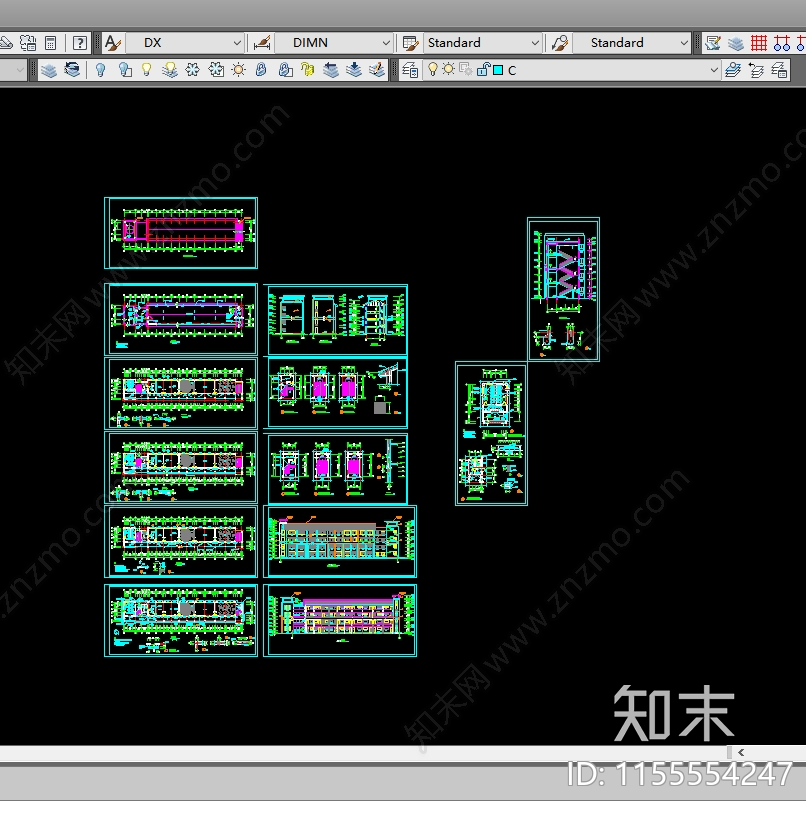Click the Thaw All Layers sun icon

pos(239,70)
